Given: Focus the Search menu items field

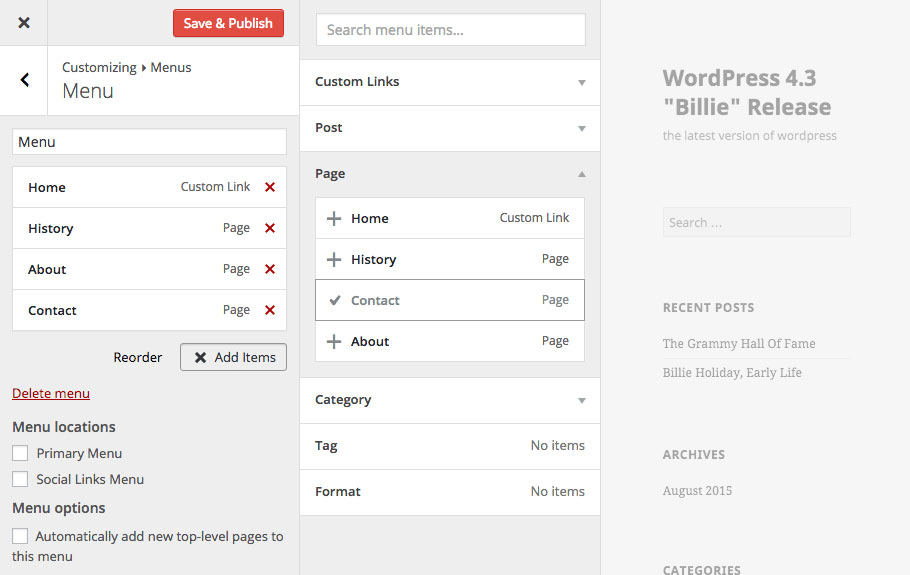Looking at the screenshot, I should coord(451,30).
